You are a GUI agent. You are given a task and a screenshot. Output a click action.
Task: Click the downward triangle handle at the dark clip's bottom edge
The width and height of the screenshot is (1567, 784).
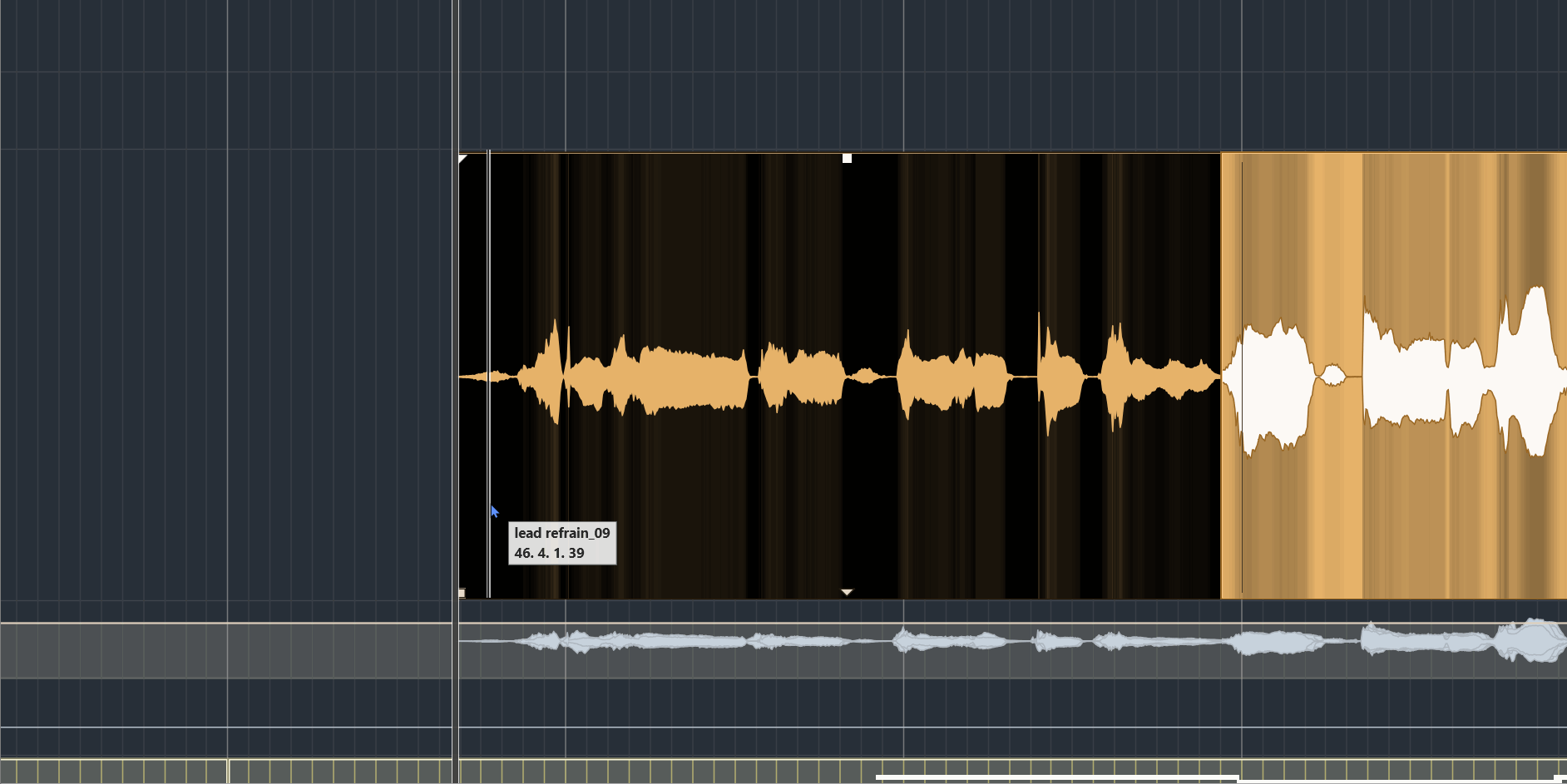pyautogui.click(x=847, y=592)
